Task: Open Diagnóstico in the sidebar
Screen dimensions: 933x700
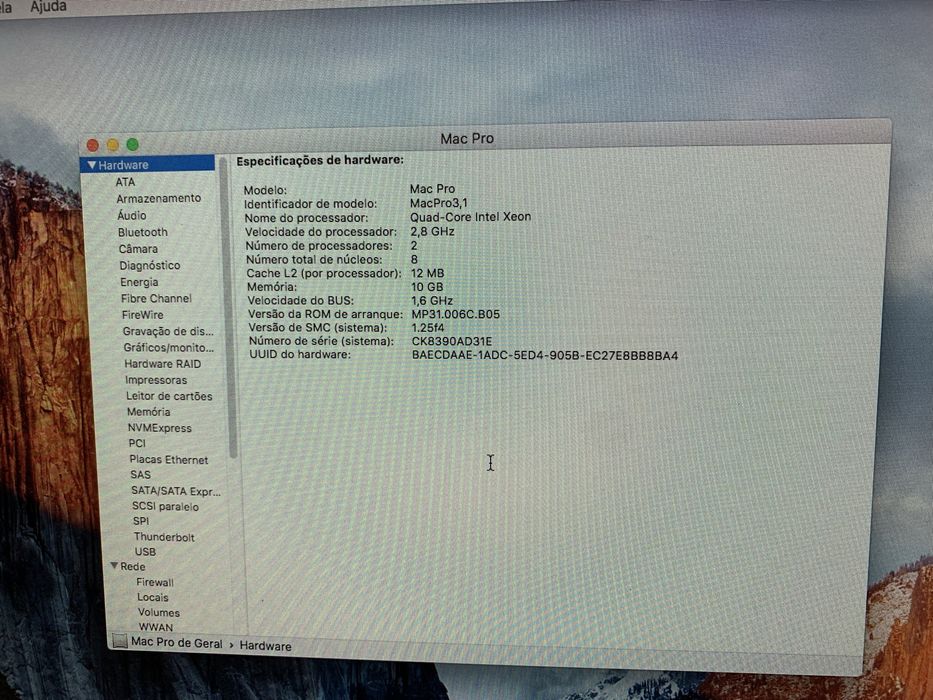Action: click(x=149, y=265)
